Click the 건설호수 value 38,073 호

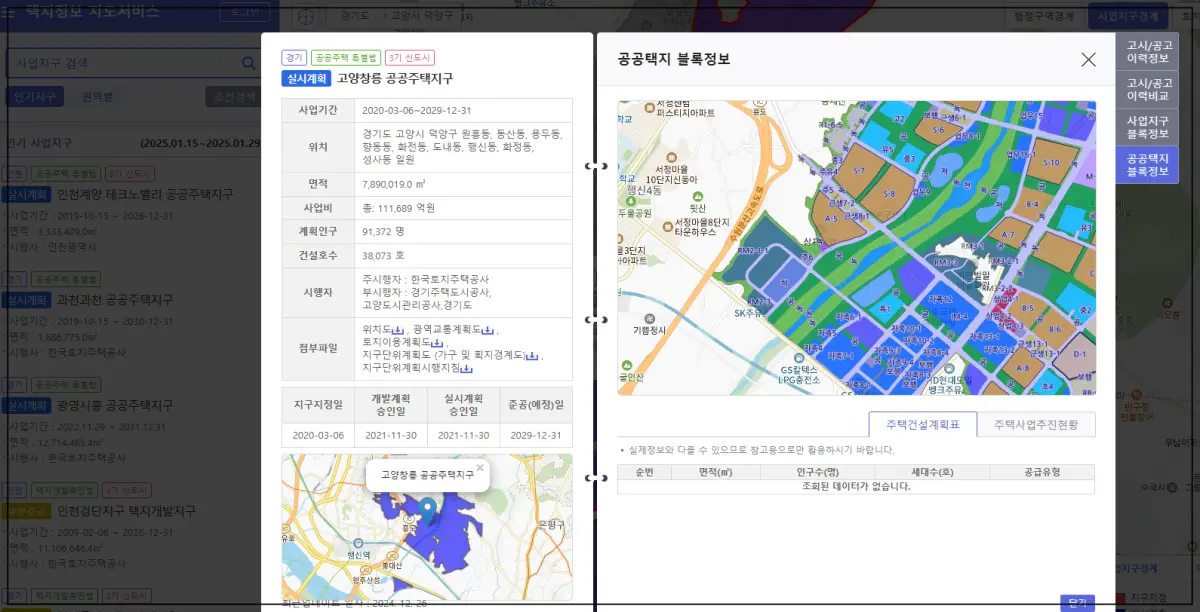click(383, 255)
